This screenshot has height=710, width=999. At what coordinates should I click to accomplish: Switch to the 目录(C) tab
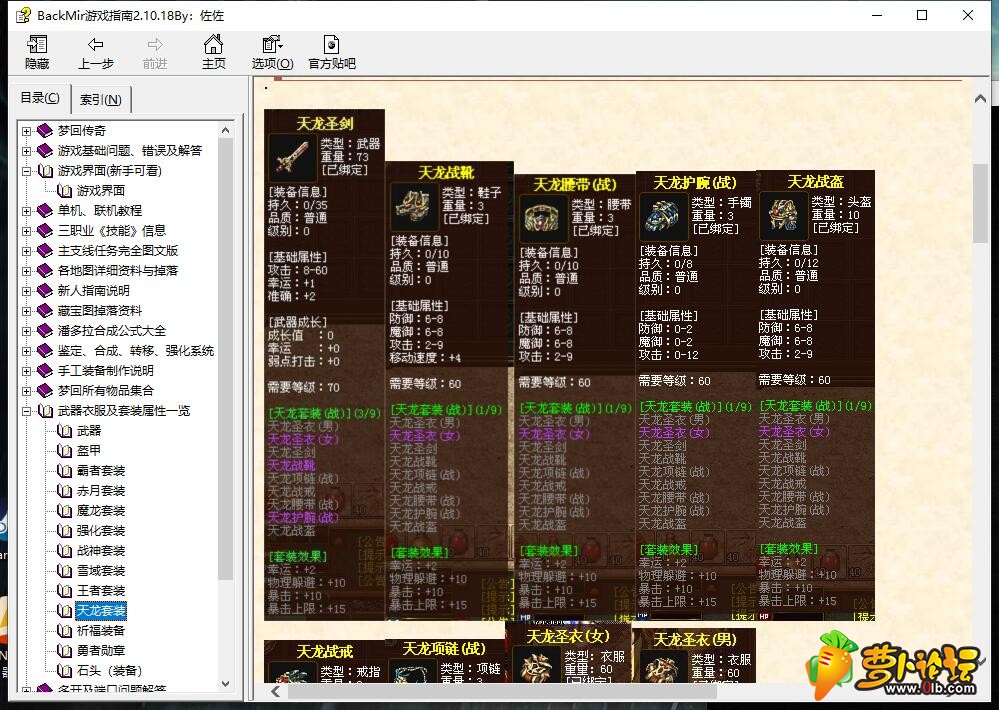tap(40, 98)
